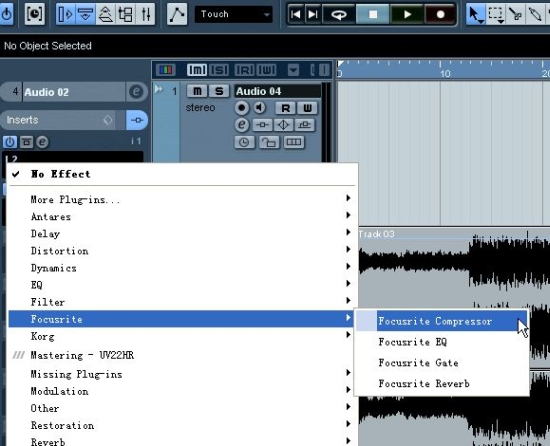550x446 pixels.
Task: Select the Range Selection tool
Action: [x=496, y=14]
